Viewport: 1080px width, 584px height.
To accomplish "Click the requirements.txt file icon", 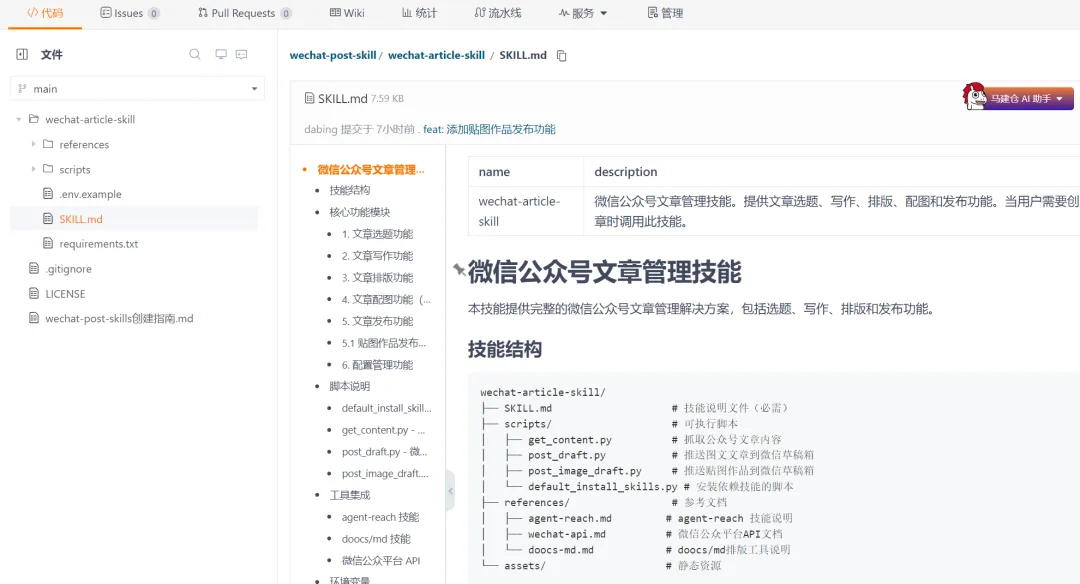I will [48, 243].
